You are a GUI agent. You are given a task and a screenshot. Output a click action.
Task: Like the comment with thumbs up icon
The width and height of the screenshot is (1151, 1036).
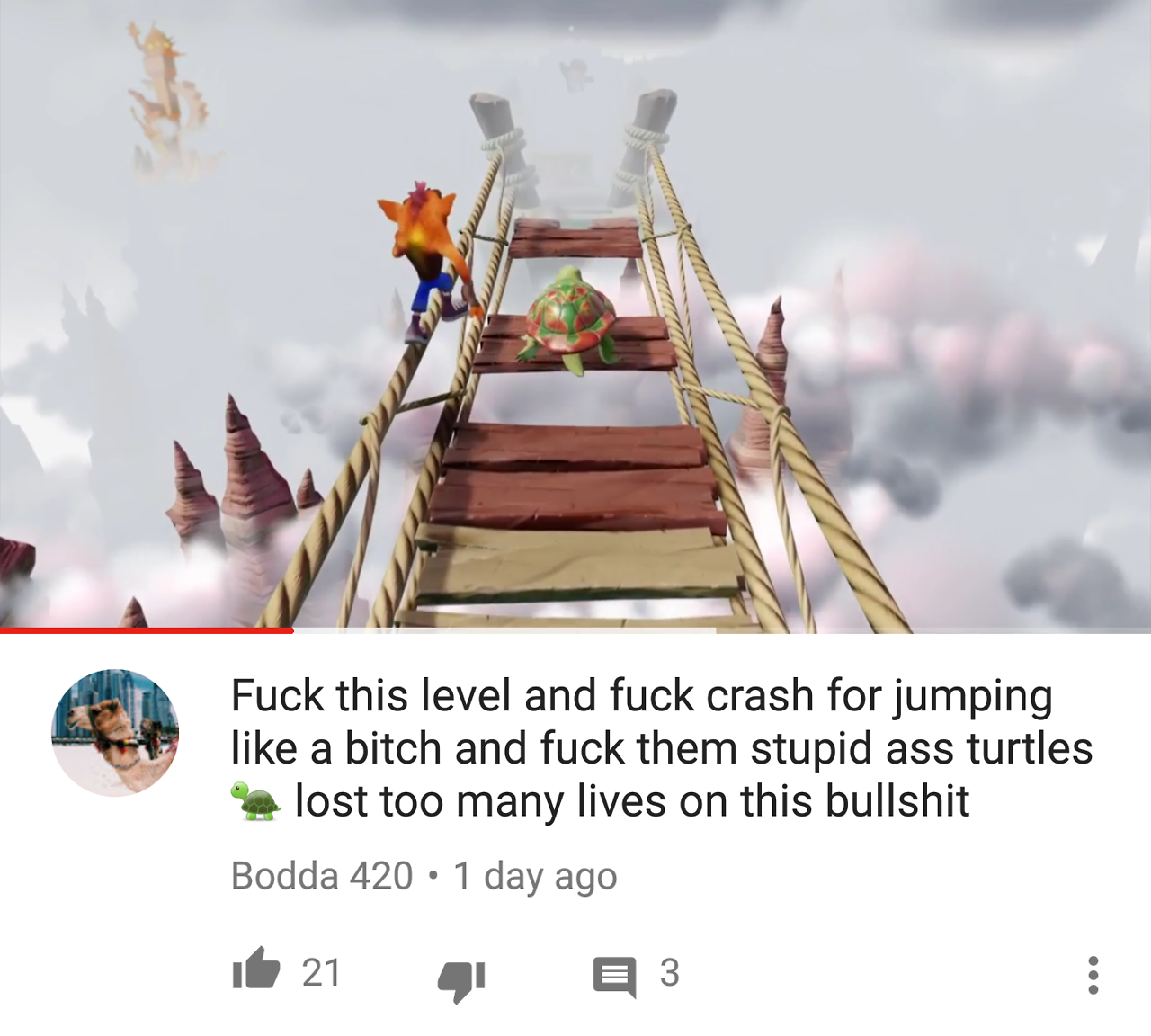coord(256,969)
